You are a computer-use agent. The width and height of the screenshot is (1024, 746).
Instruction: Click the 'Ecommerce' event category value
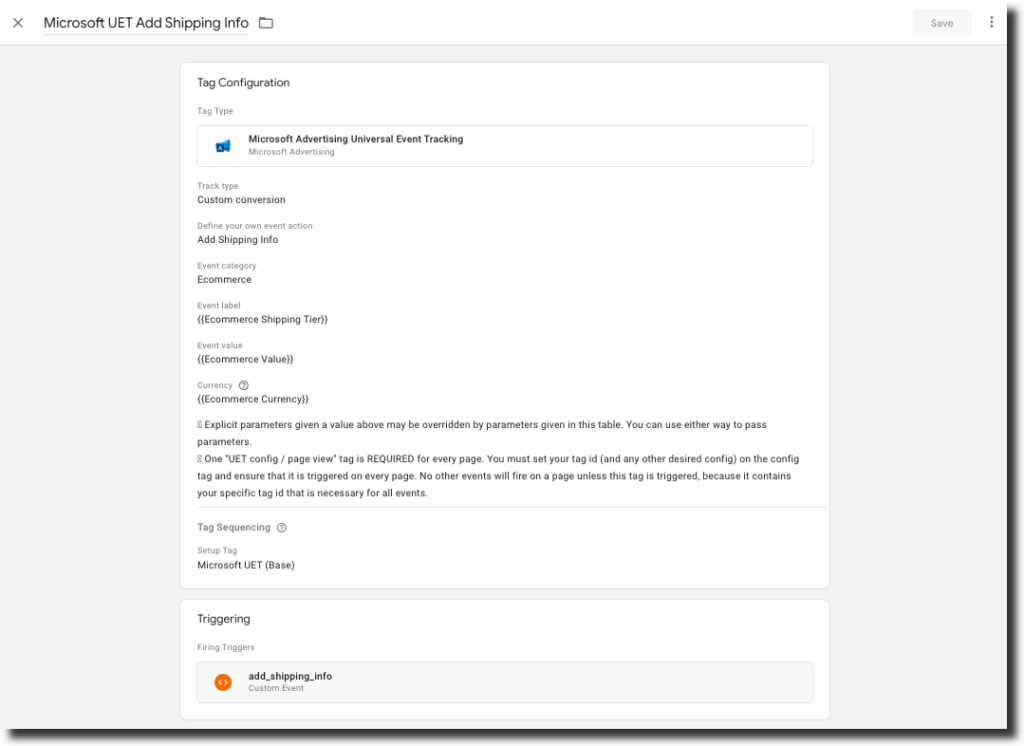pos(224,280)
